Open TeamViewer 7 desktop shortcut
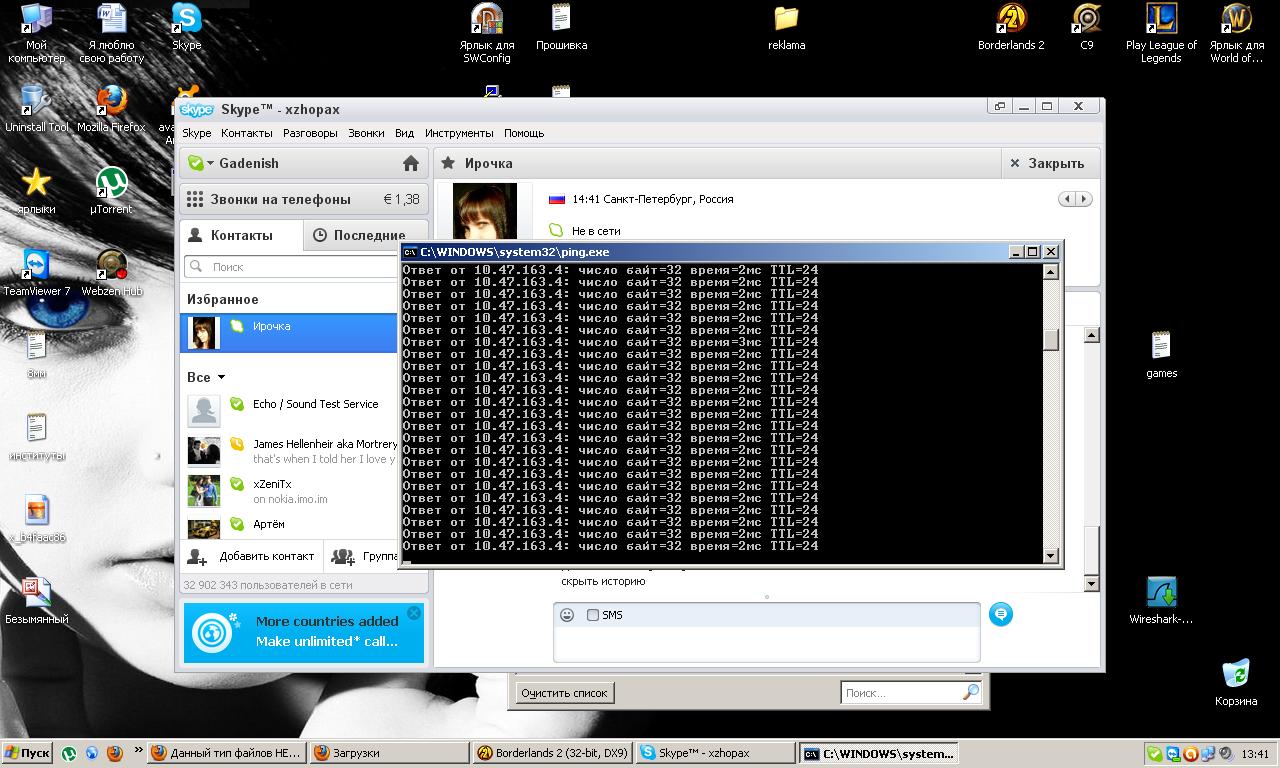 (36, 266)
